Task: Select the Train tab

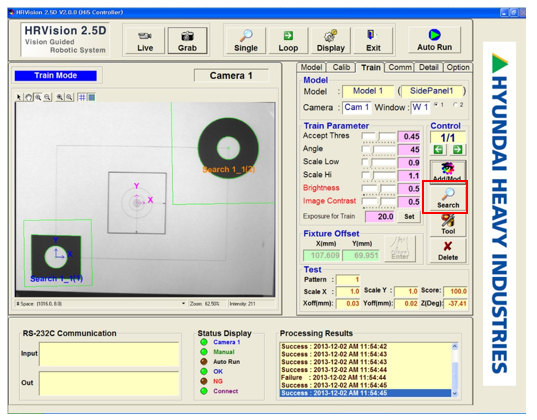Action: point(371,67)
